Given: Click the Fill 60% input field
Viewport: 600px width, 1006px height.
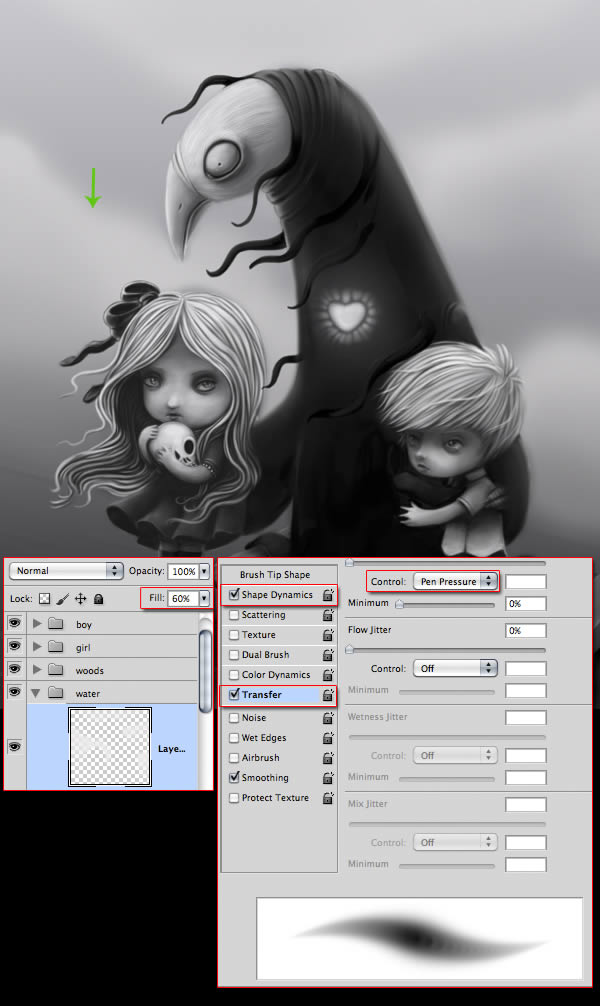Looking at the screenshot, I should point(183,599).
